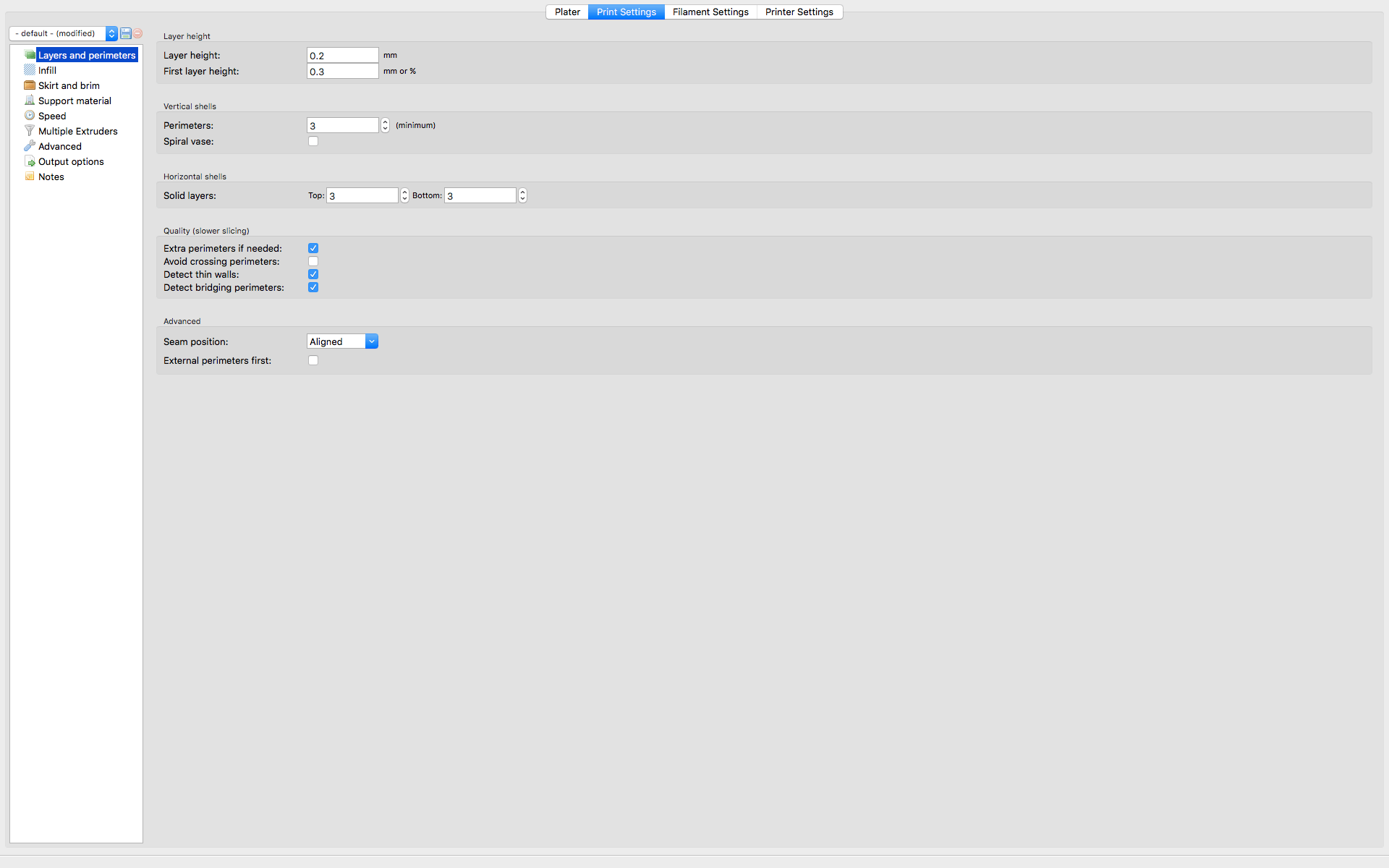The image size is (1389, 868).
Task: Click the Layer height input field
Action: pyautogui.click(x=342, y=55)
